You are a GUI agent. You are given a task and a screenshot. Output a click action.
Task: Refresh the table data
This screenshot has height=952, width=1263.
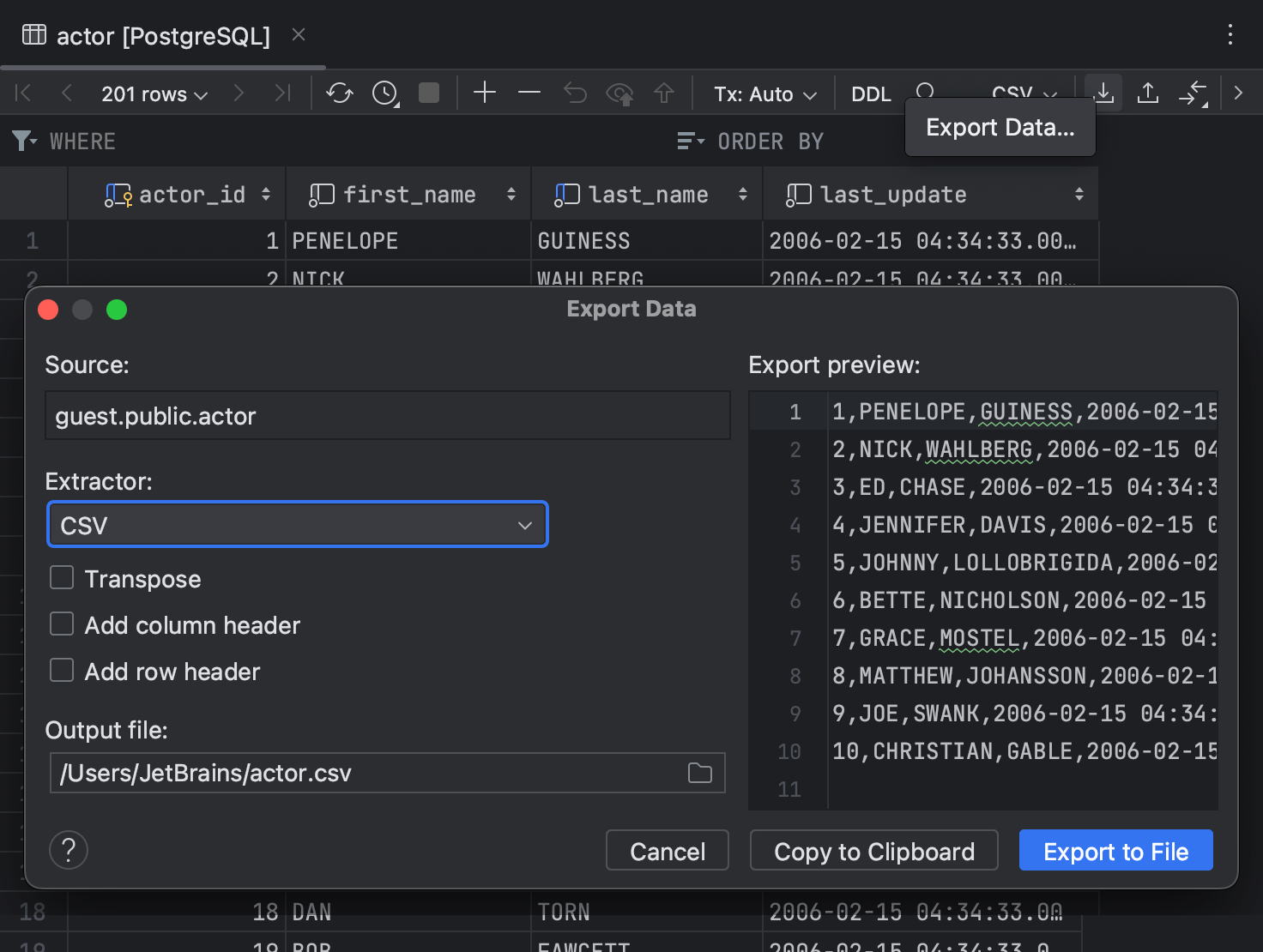point(339,93)
